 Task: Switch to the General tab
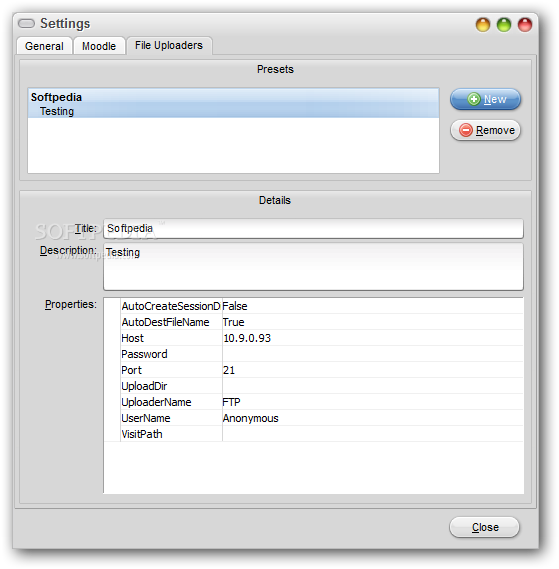tap(44, 46)
